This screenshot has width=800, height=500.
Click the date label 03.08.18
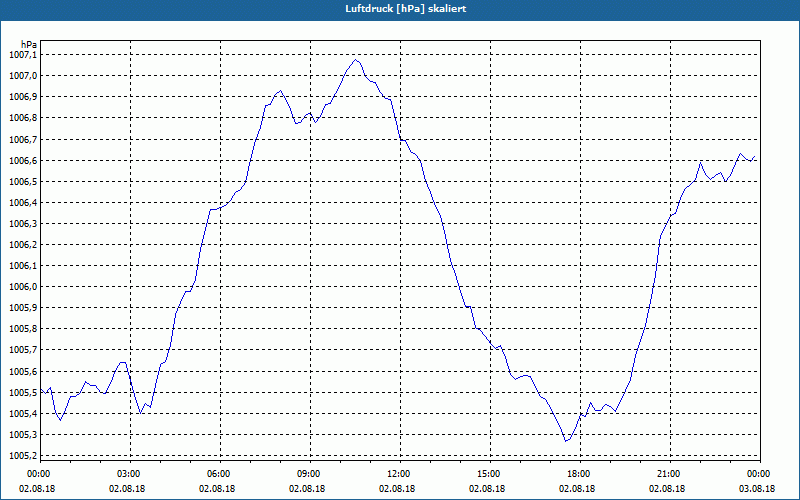click(x=757, y=489)
